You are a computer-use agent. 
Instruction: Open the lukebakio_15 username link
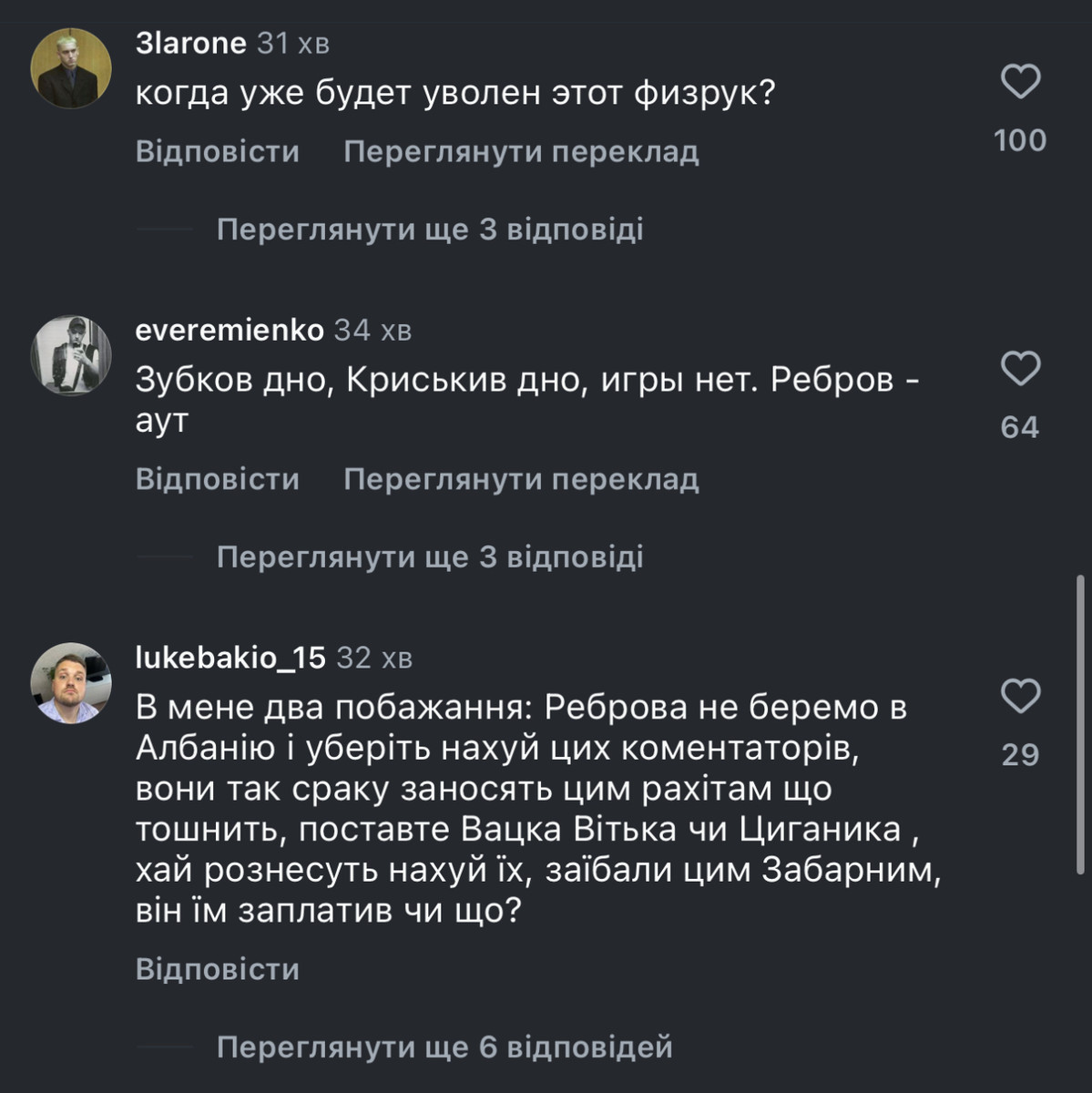(x=230, y=658)
